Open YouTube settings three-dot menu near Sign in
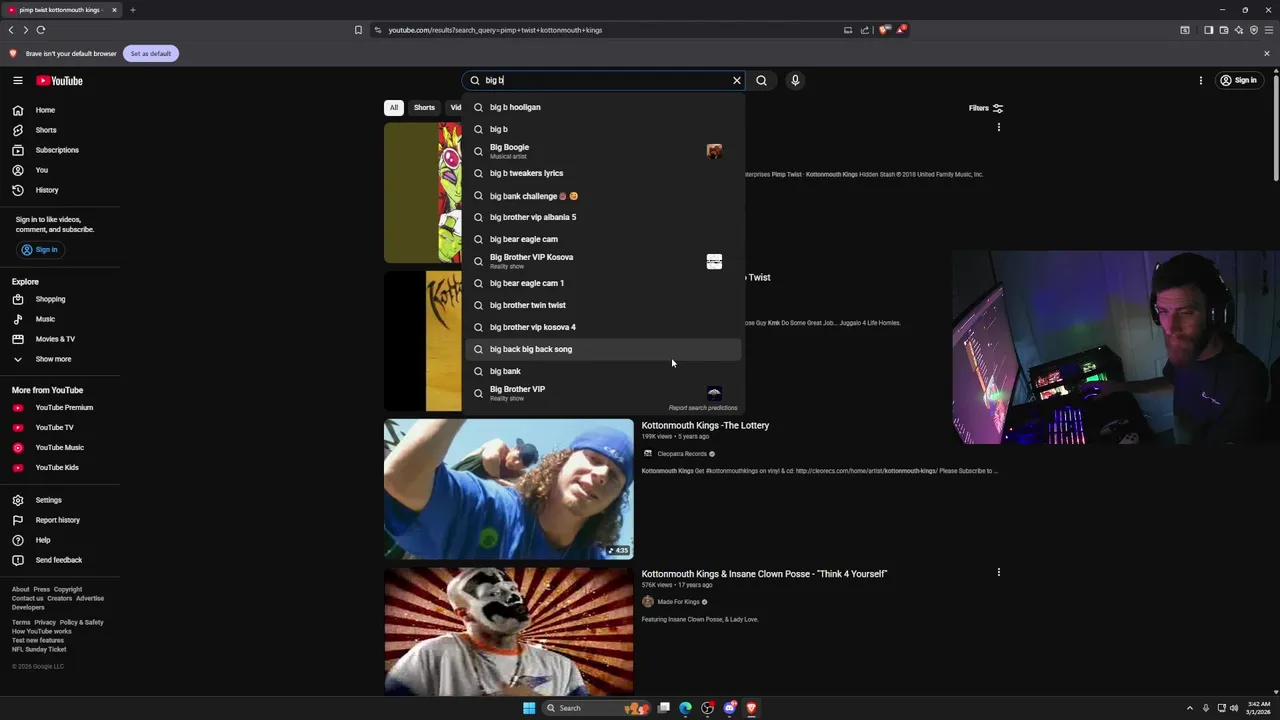This screenshot has height=720, width=1280. 1201,80
